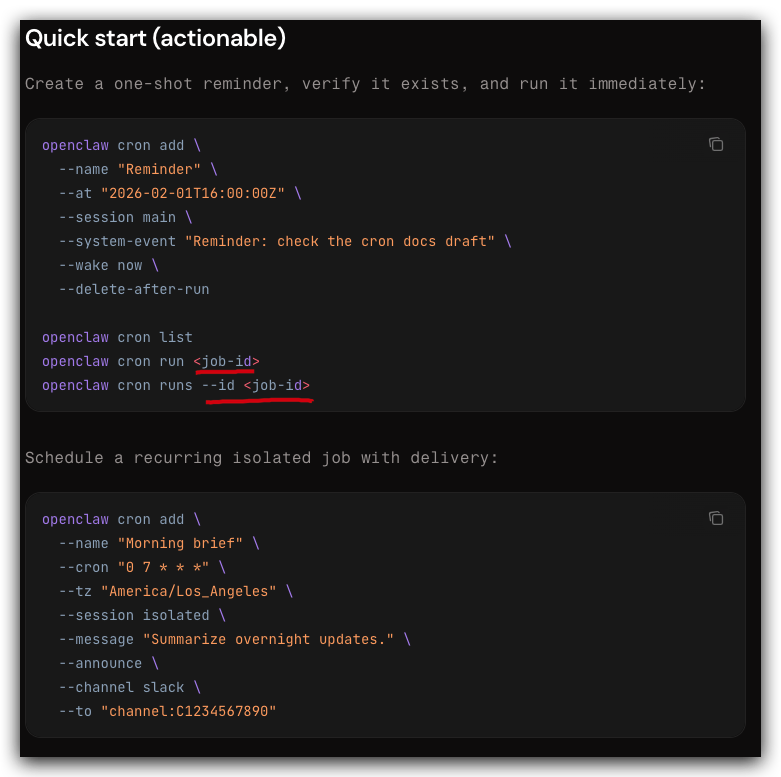
Task: Click the 'openclaw cron run <job-id>' line
Action: [150, 362]
